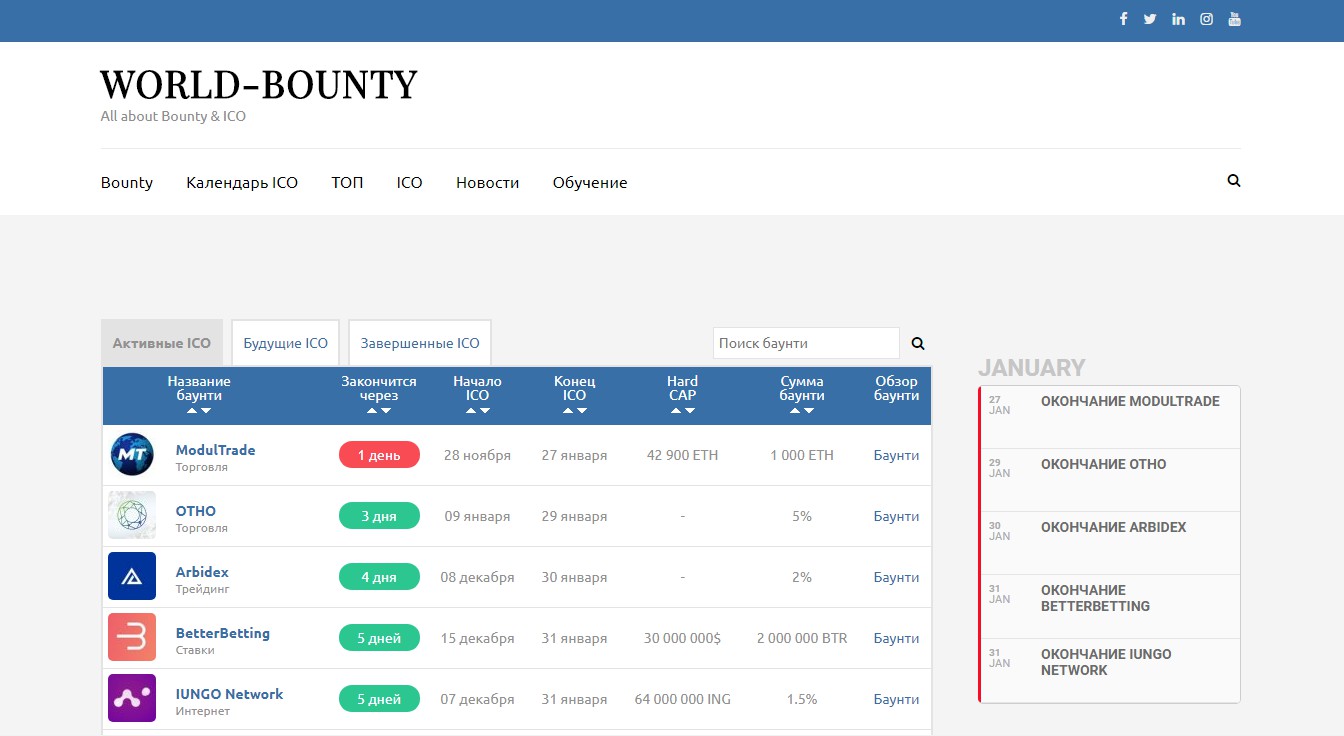Open the Новости menu item
This screenshot has width=1344, height=736.
point(488,182)
